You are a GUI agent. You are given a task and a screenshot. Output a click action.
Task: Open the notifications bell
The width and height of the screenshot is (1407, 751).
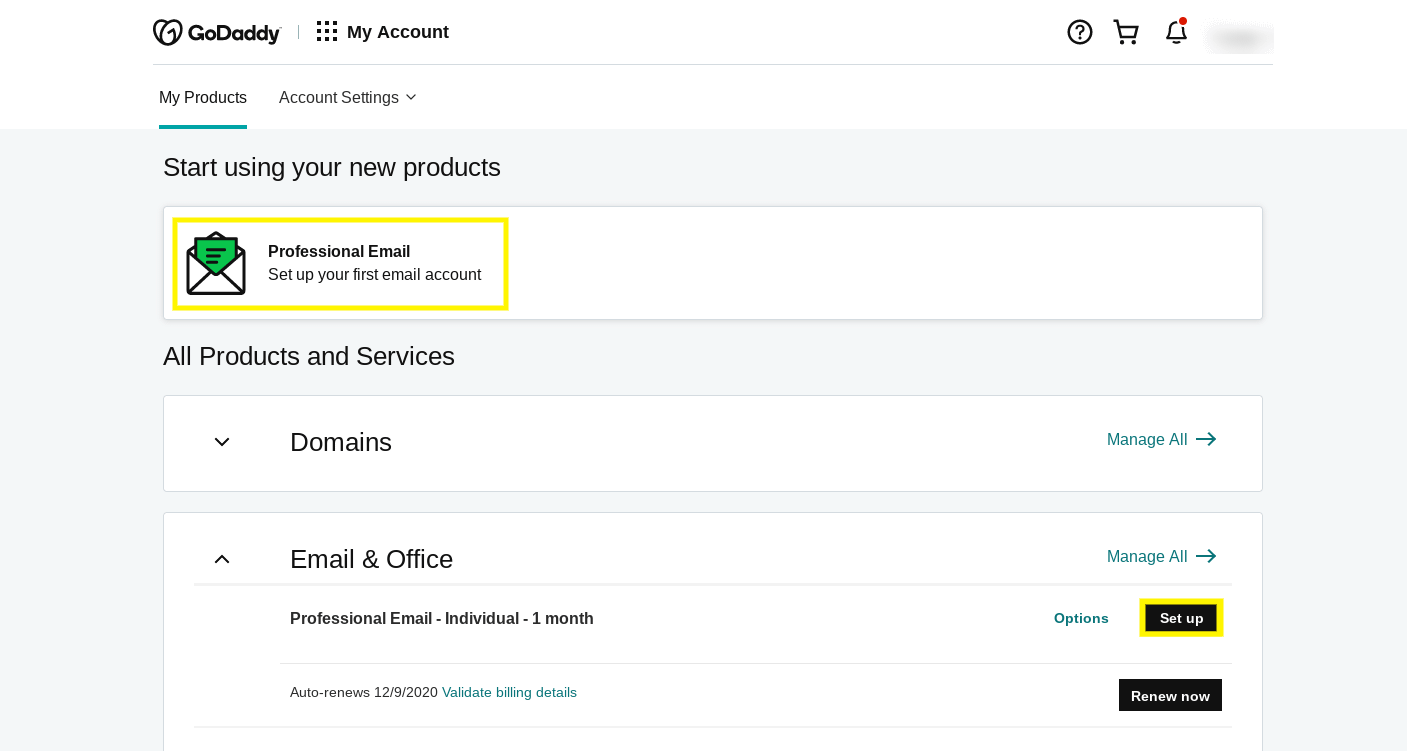pyautogui.click(x=1176, y=32)
